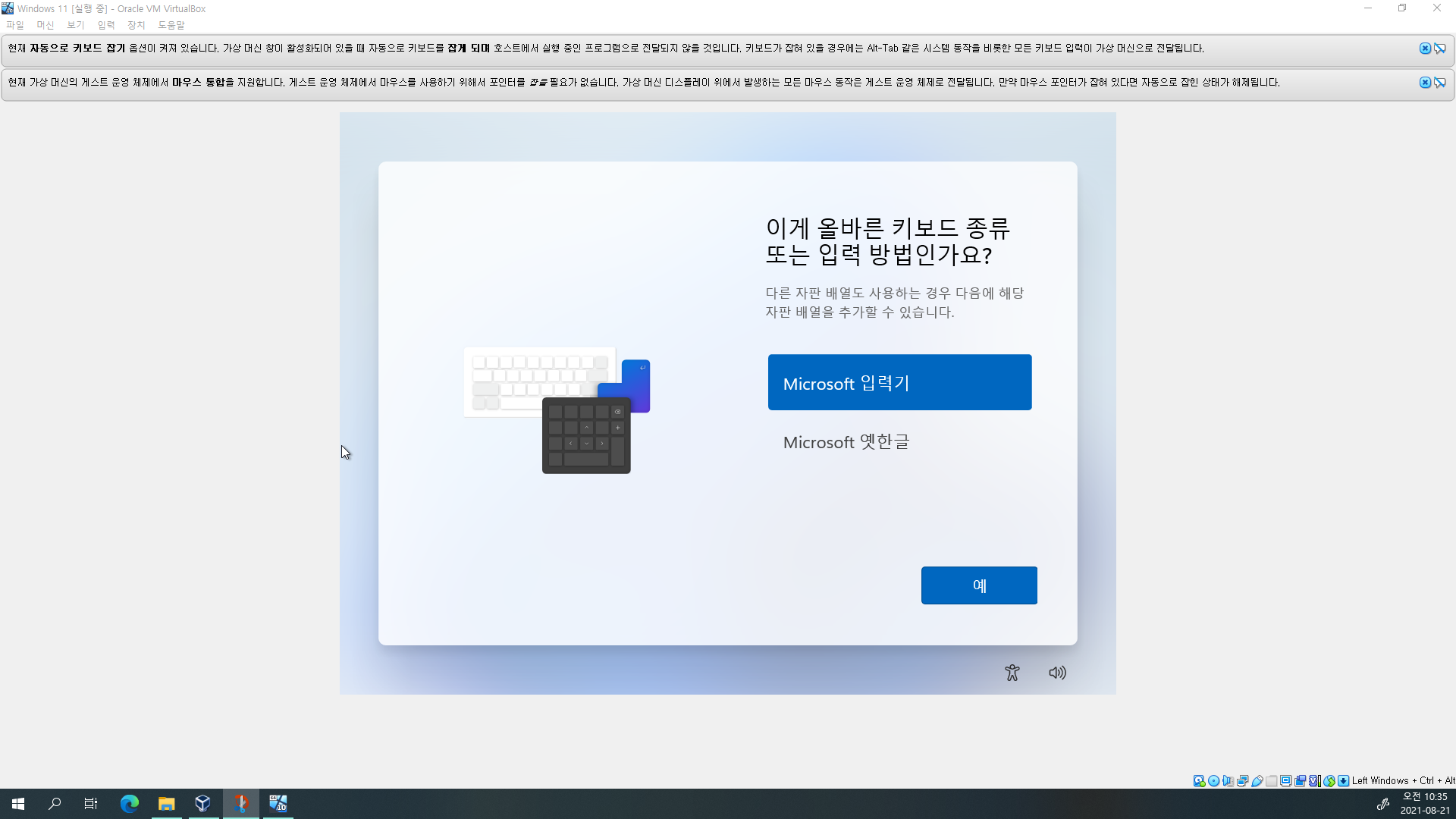The width and height of the screenshot is (1456, 819).
Task: Open the USB devices status icon
Action: (x=1257, y=780)
